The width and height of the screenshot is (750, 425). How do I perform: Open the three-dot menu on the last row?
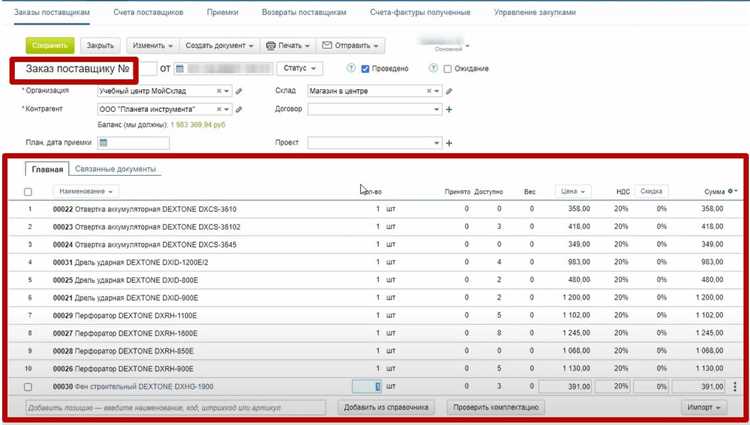click(x=736, y=387)
